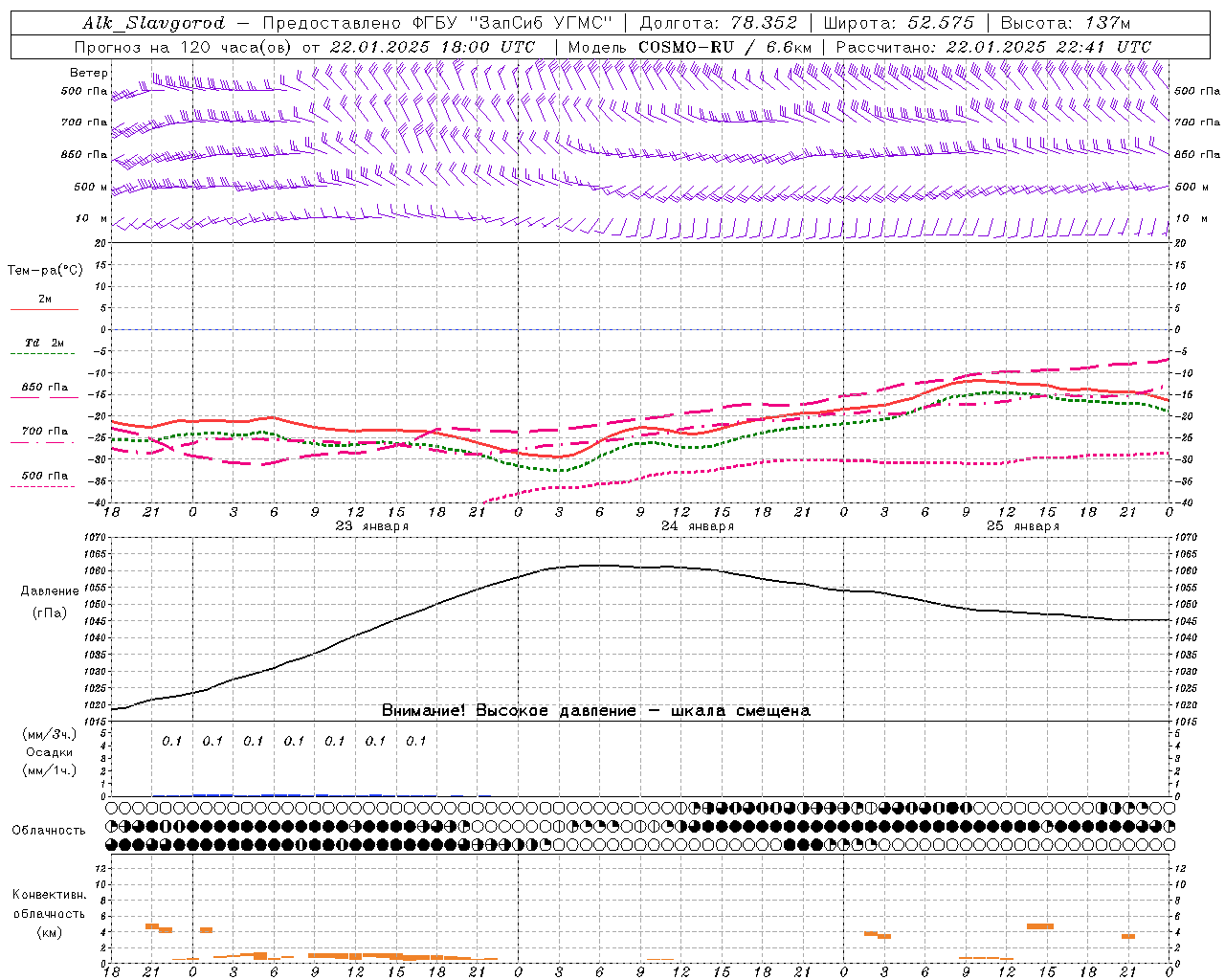The width and height of the screenshot is (1225, 980).
Task: Select the Td 2м legend entry
Action: click(x=44, y=343)
